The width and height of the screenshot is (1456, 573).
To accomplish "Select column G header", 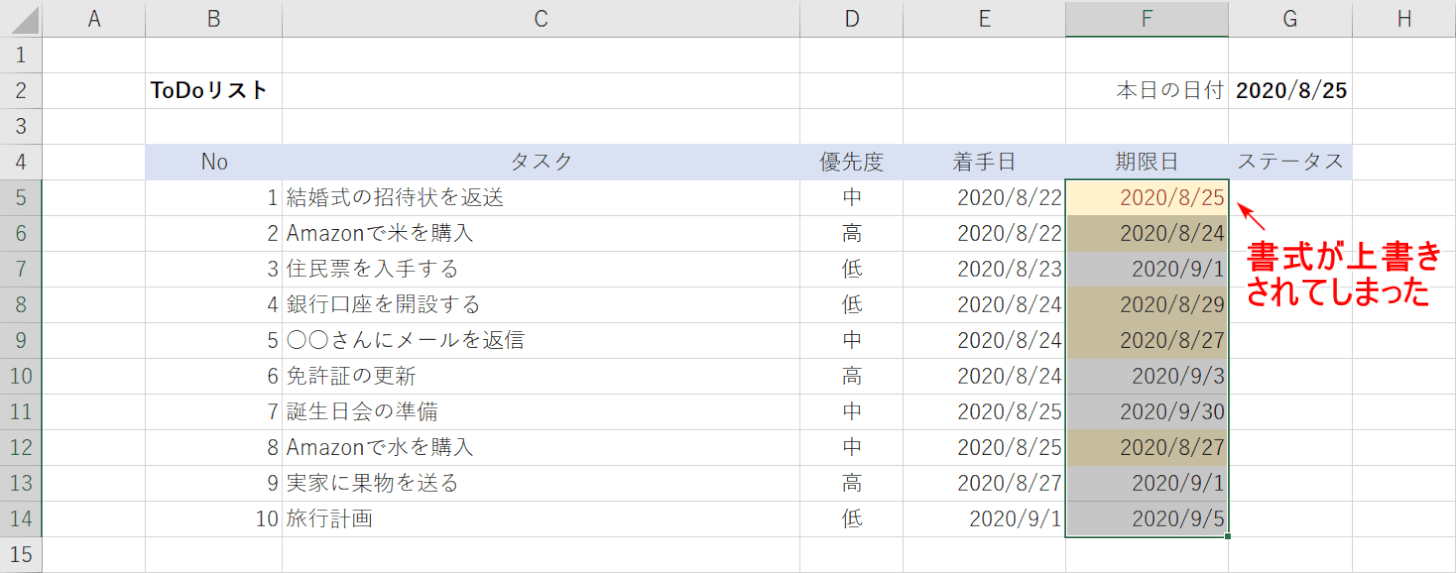I will pos(1291,18).
